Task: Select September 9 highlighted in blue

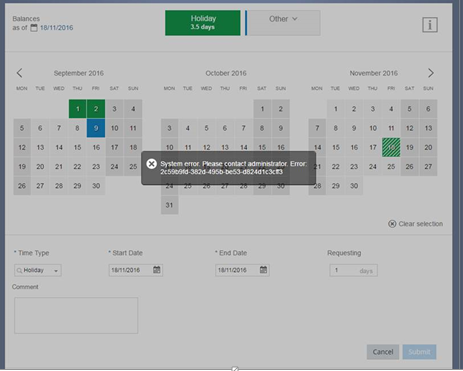Action: (96, 128)
